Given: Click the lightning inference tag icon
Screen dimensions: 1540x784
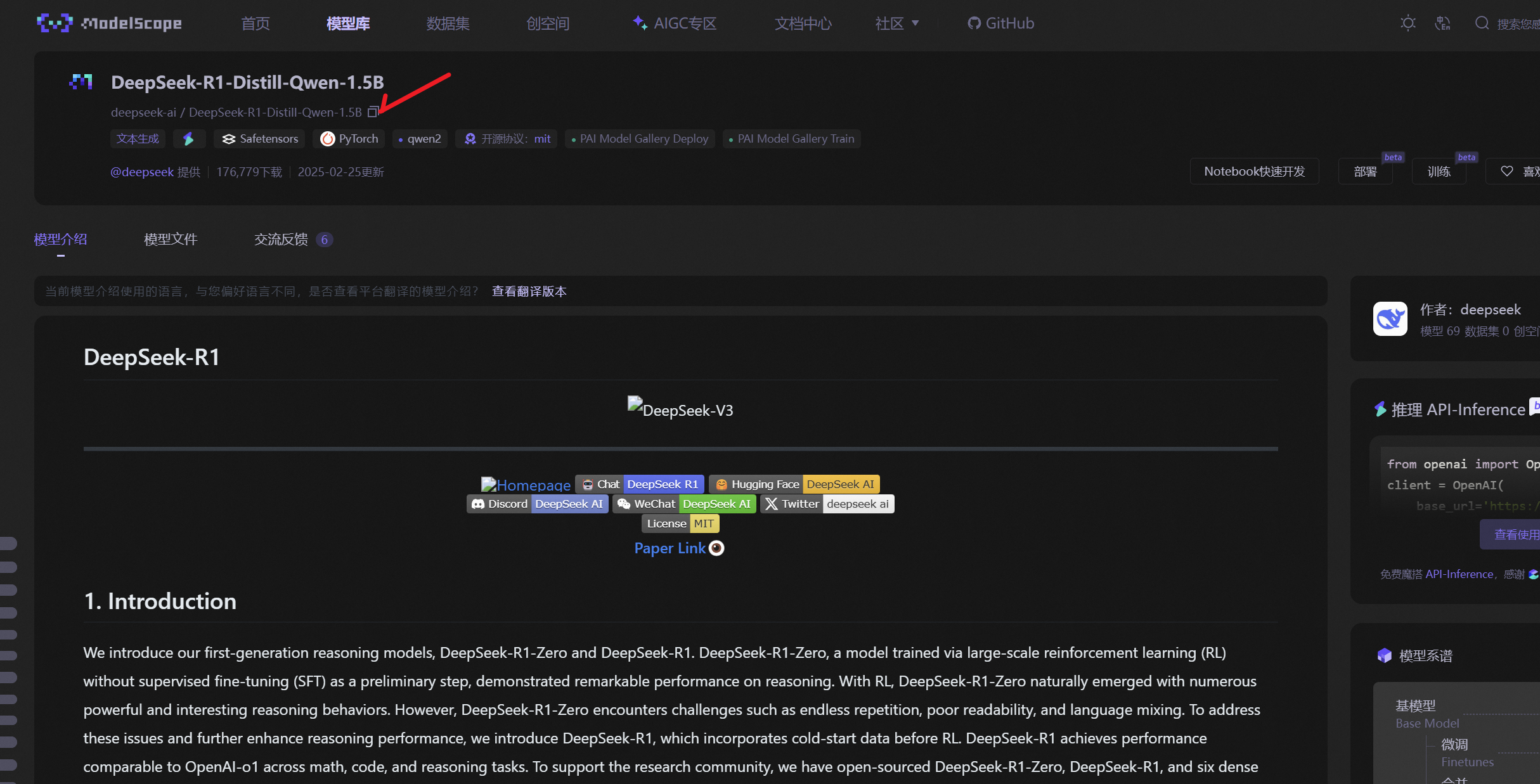Looking at the screenshot, I should point(189,139).
